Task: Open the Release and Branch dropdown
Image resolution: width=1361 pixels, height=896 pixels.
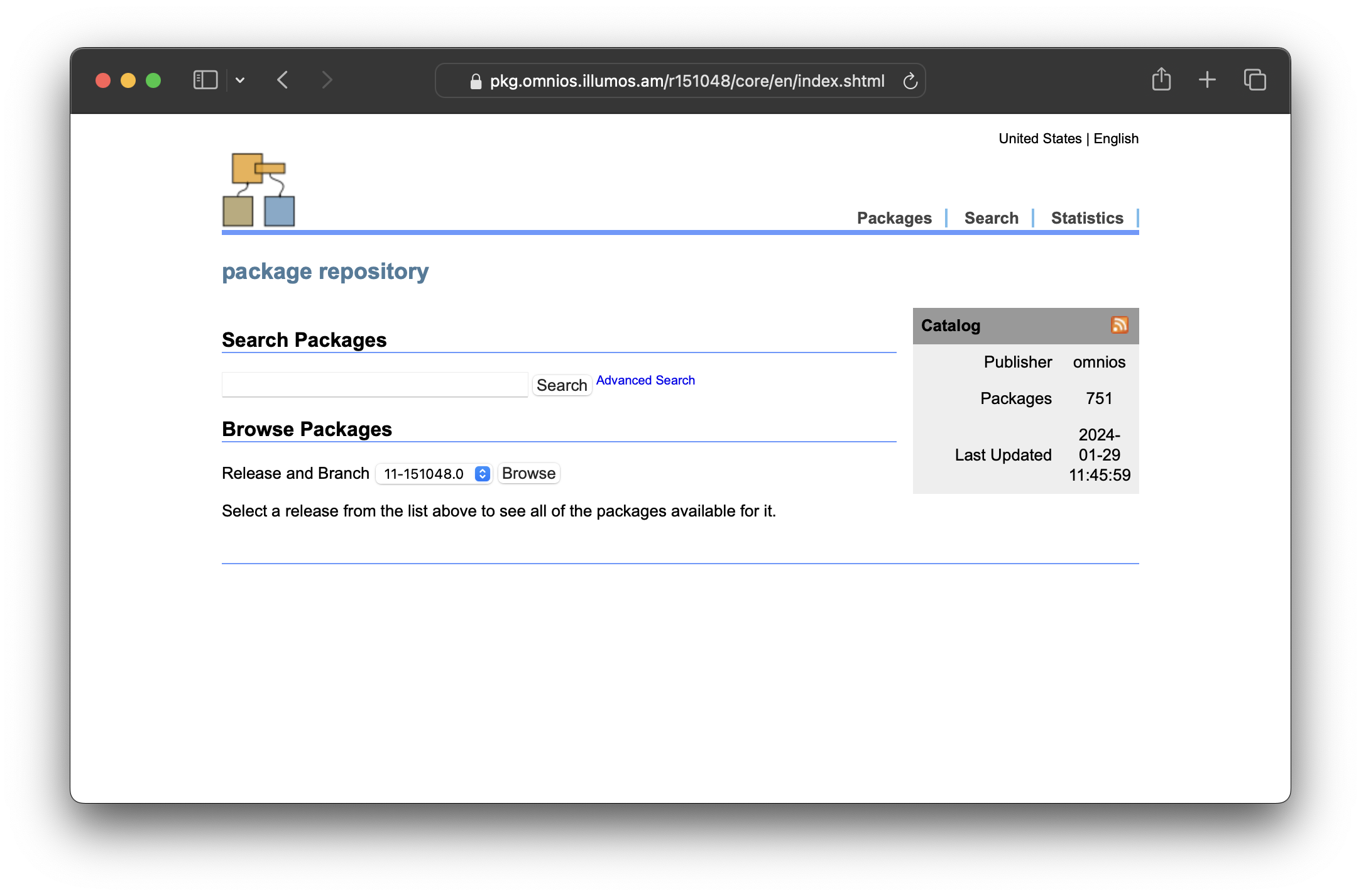Action: coord(433,473)
